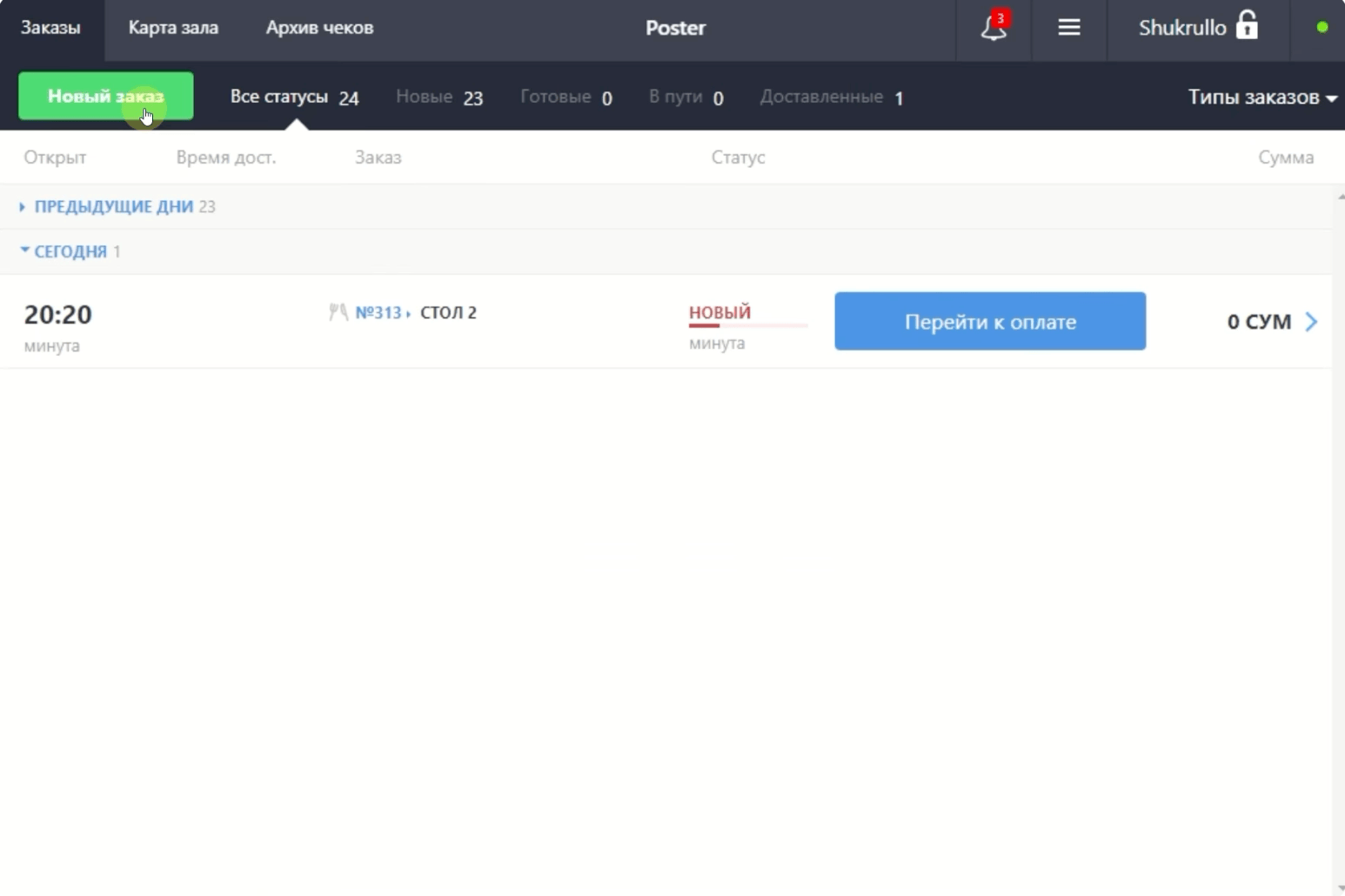1345x896 pixels.
Task: Open the order №313 link
Action: (379, 312)
